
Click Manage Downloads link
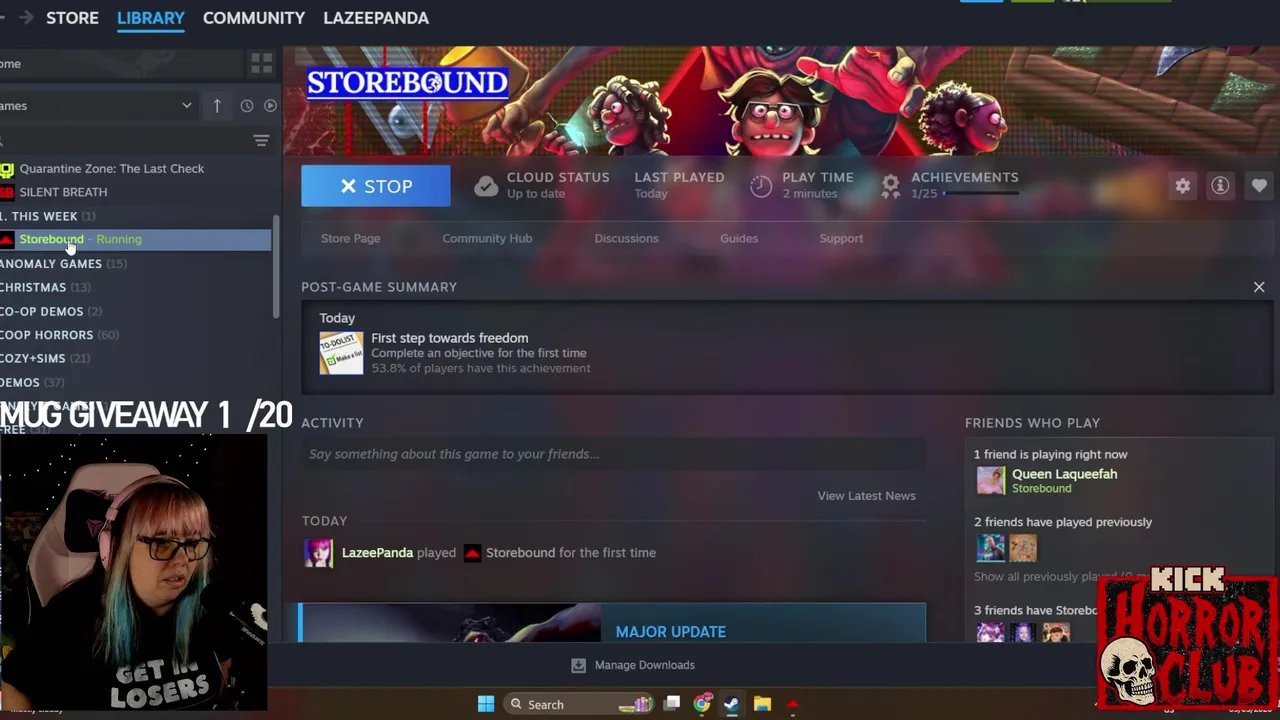pos(645,665)
